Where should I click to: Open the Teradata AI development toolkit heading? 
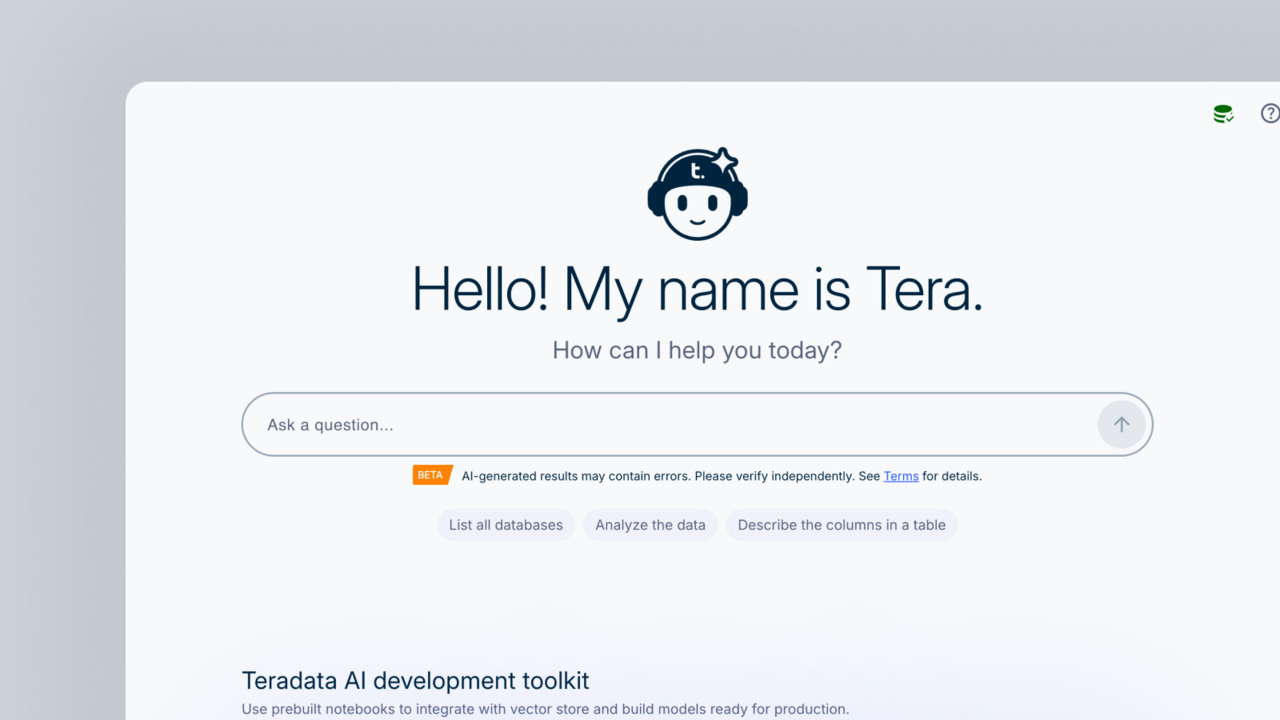click(x=416, y=680)
